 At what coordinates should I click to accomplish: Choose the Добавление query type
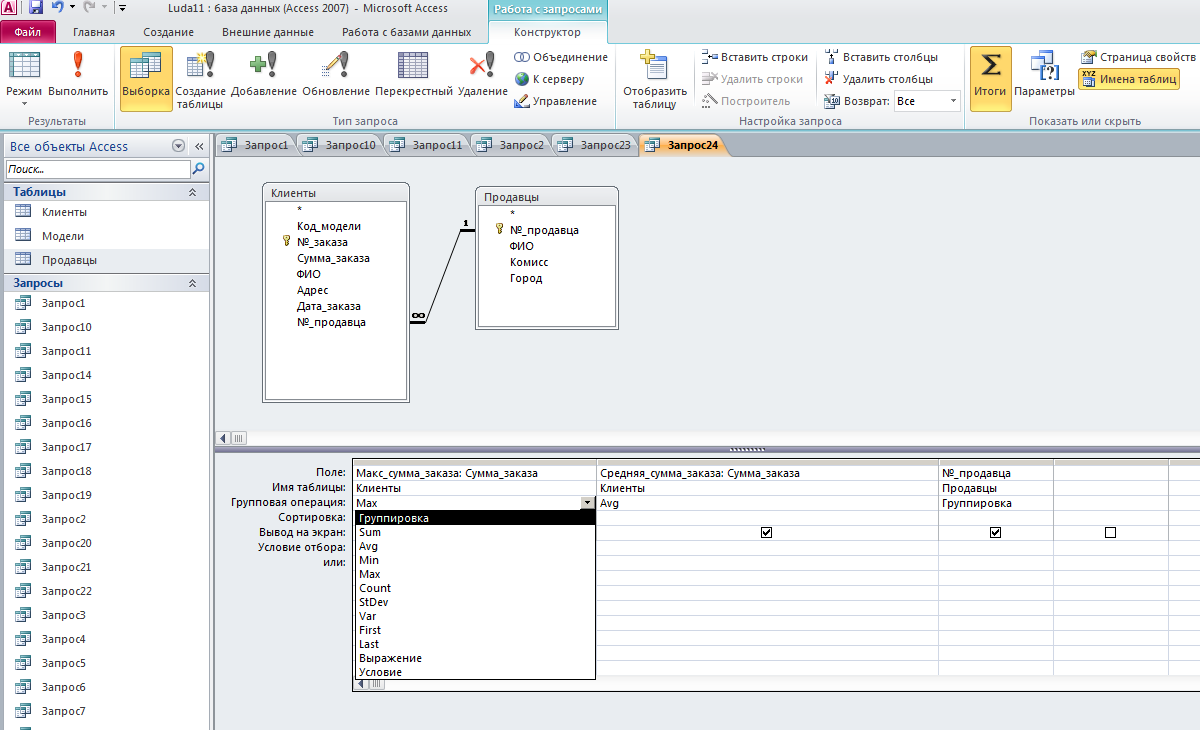pyautogui.click(x=264, y=75)
